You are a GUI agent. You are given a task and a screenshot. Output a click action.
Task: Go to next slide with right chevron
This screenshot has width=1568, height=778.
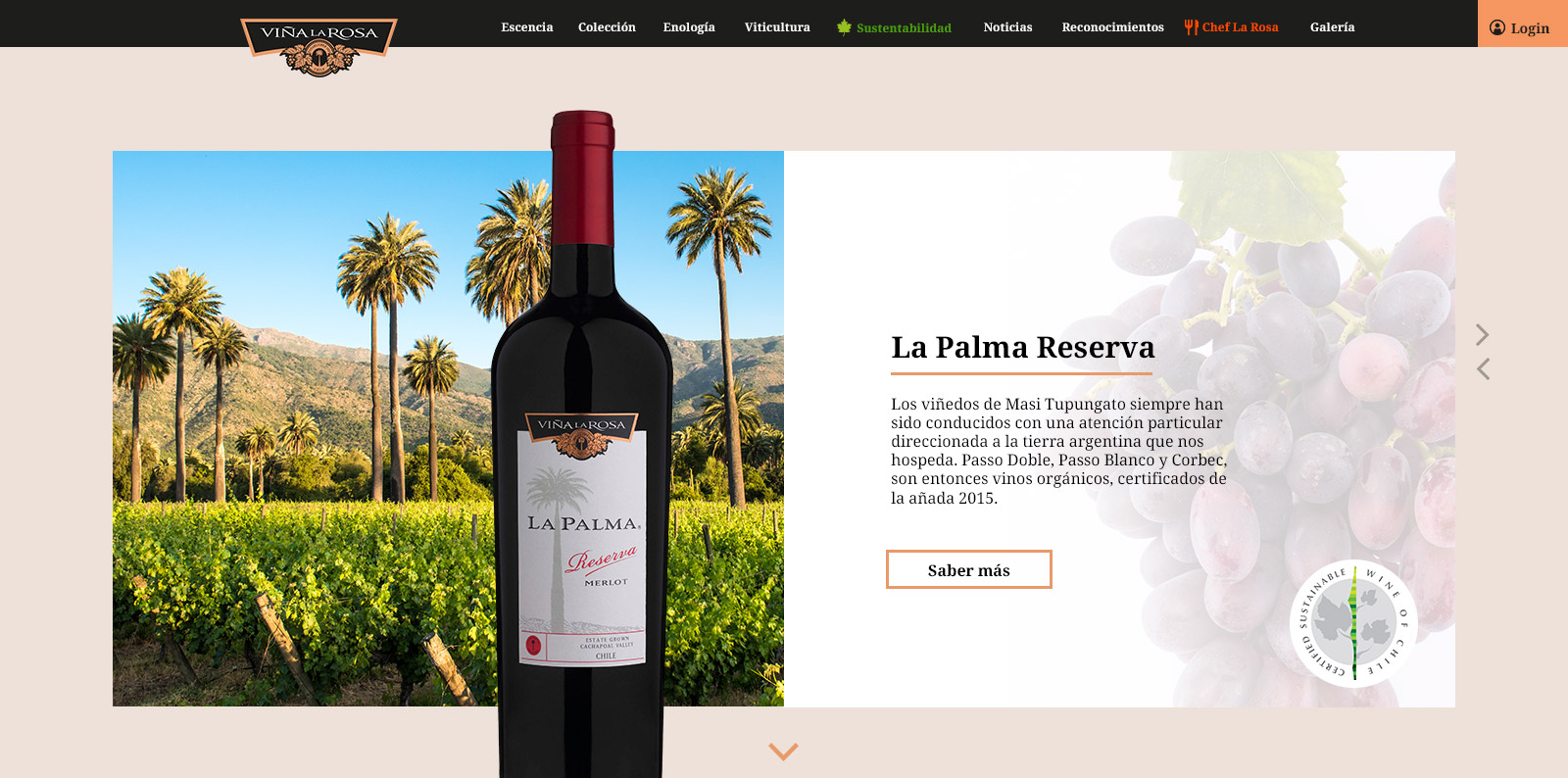click(x=1483, y=335)
